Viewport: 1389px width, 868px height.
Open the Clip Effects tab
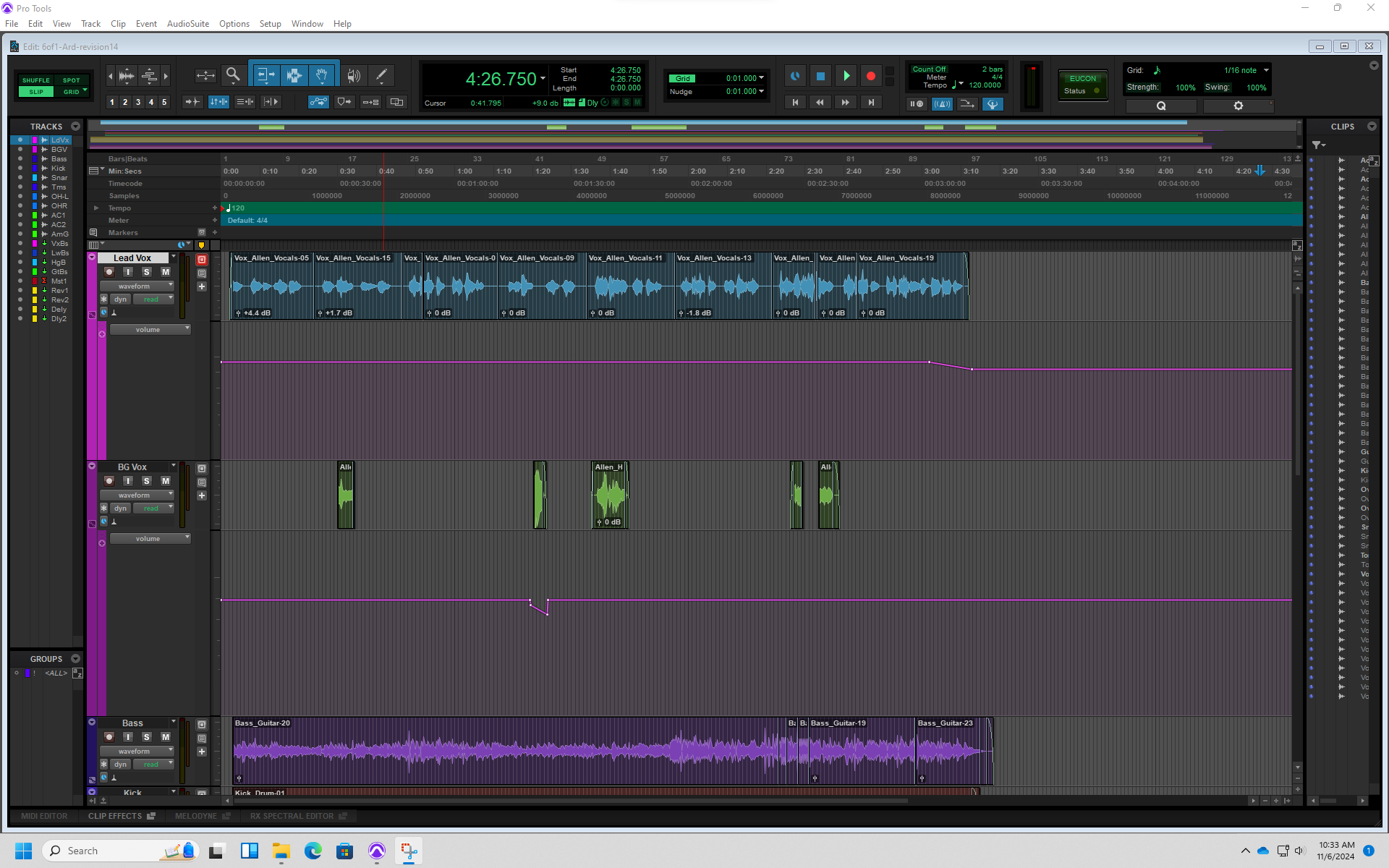pyautogui.click(x=115, y=816)
